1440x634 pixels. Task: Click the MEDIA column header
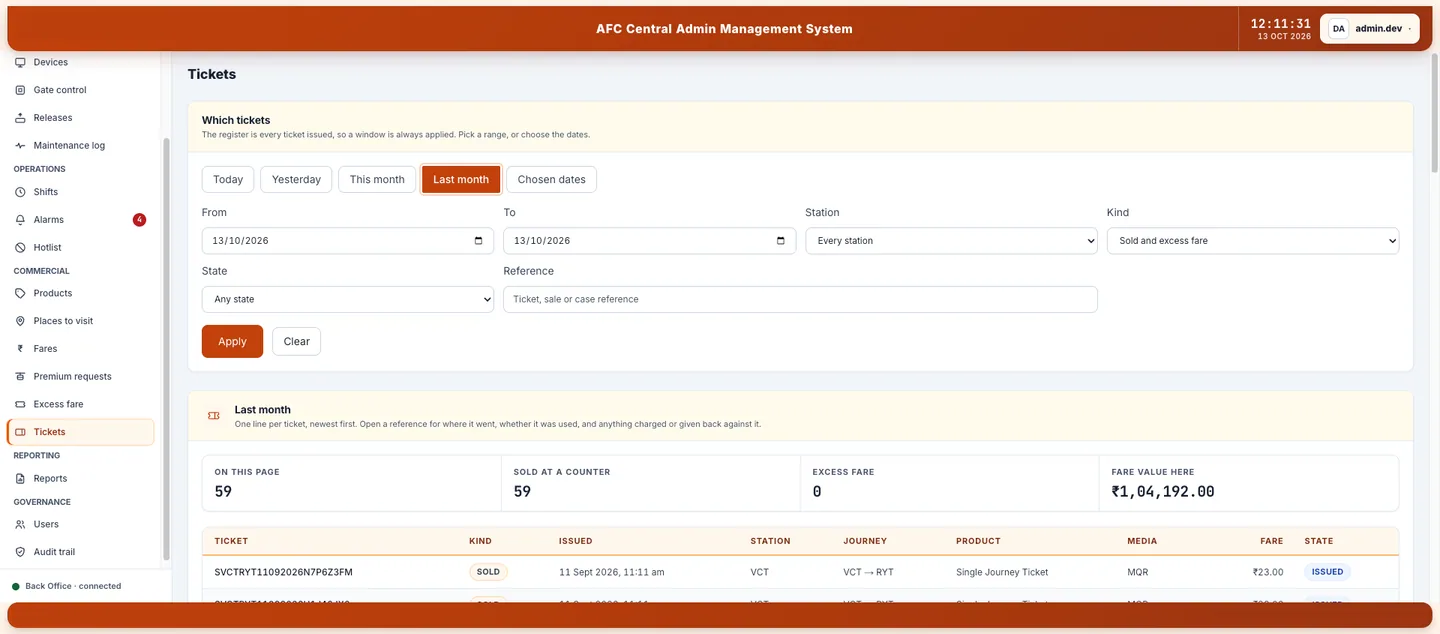pyautogui.click(x=1142, y=541)
